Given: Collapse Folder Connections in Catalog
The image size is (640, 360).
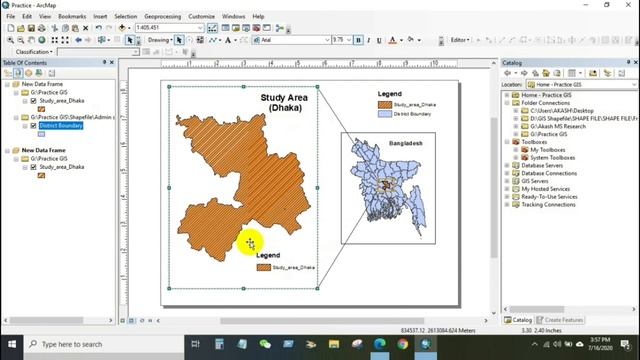Looking at the screenshot, I should pos(507,103).
